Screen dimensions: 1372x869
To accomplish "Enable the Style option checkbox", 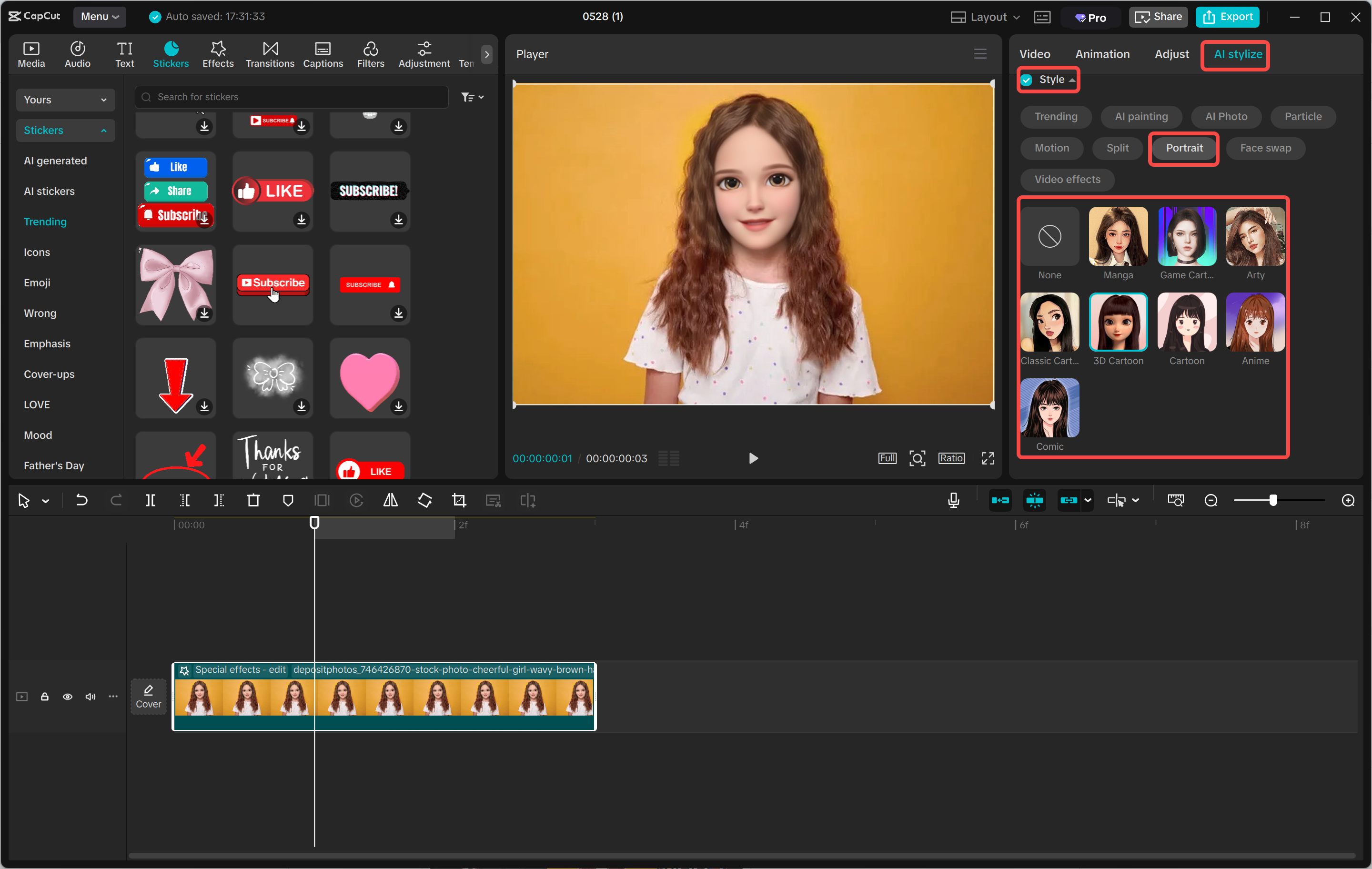I will click(1026, 80).
